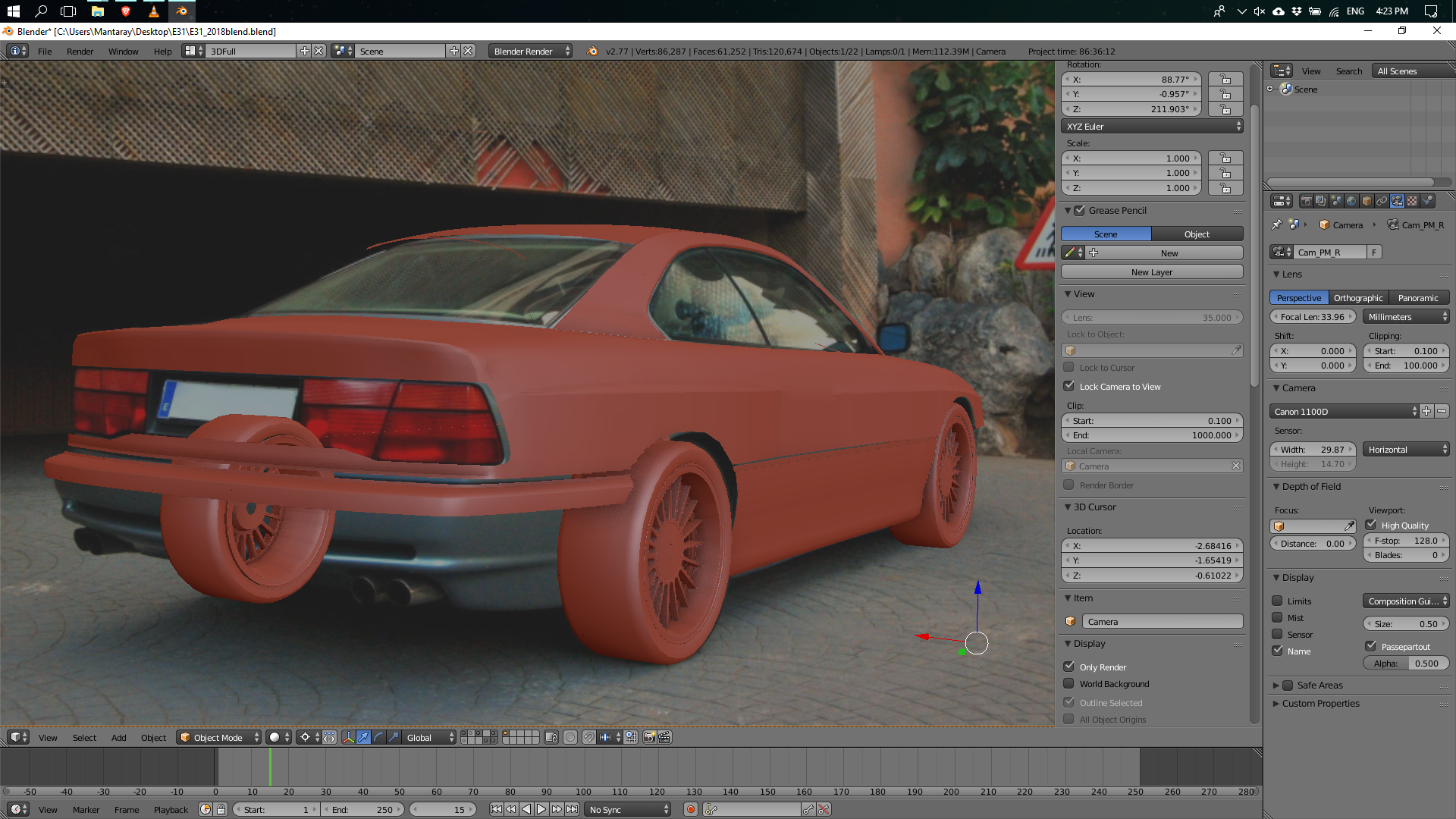Viewport: 1456px width, 819px height.
Task: Switch Grease Pencil source to Object
Action: [1197, 234]
